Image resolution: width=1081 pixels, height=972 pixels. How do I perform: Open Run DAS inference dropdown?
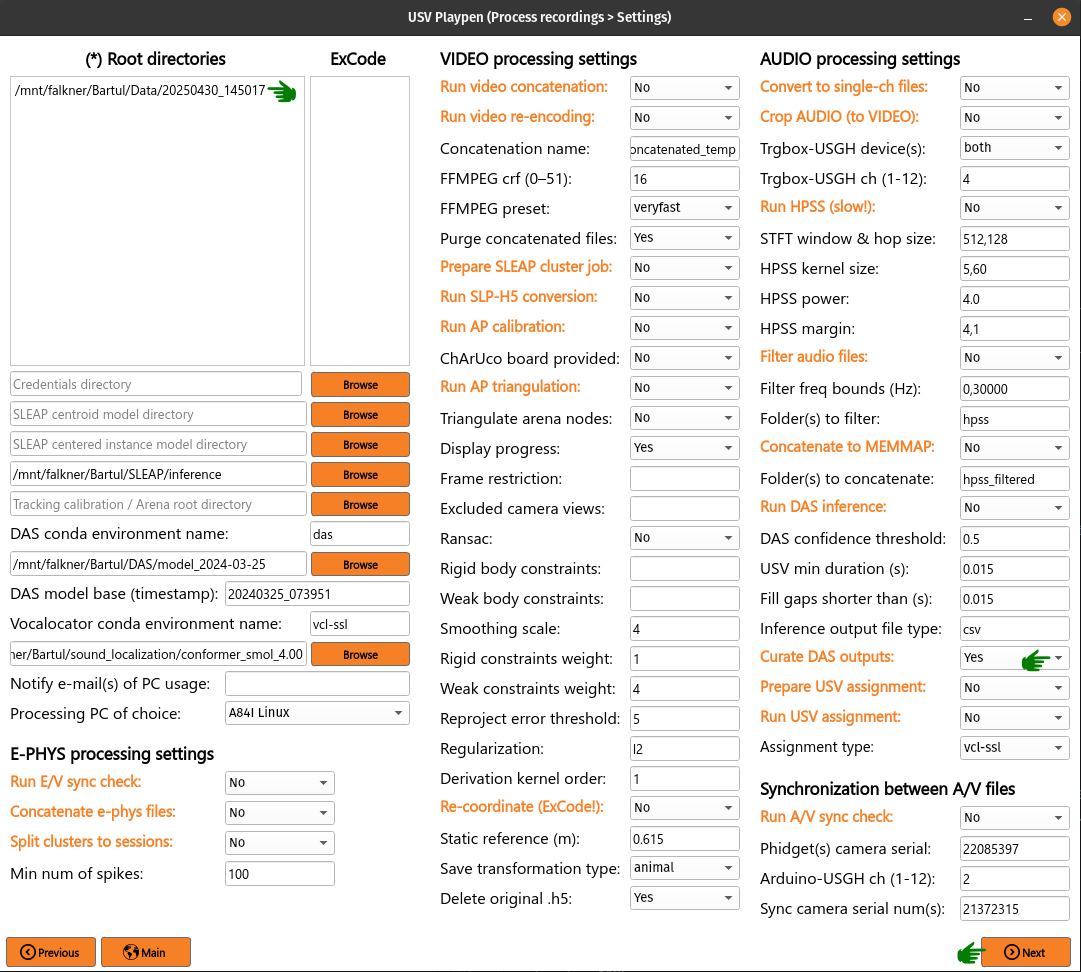click(x=1014, y=507)
